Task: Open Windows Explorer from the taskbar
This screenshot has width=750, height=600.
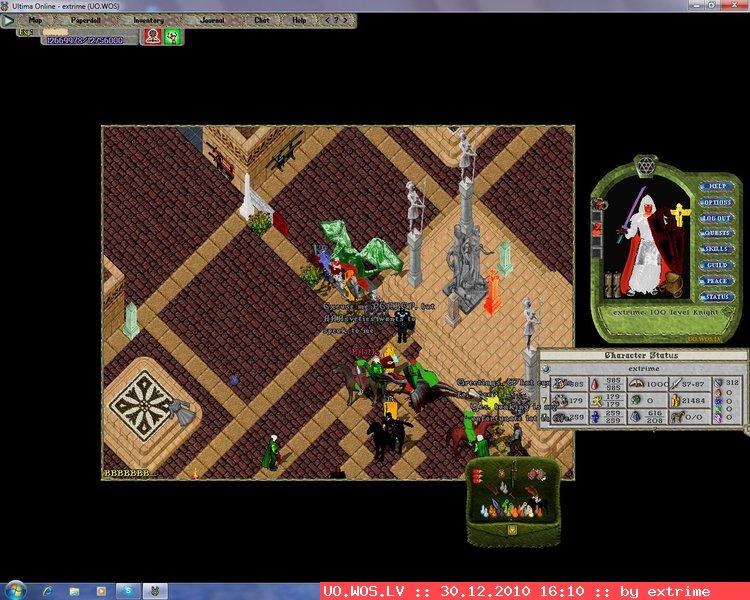Action: click(x=74, y=591)
